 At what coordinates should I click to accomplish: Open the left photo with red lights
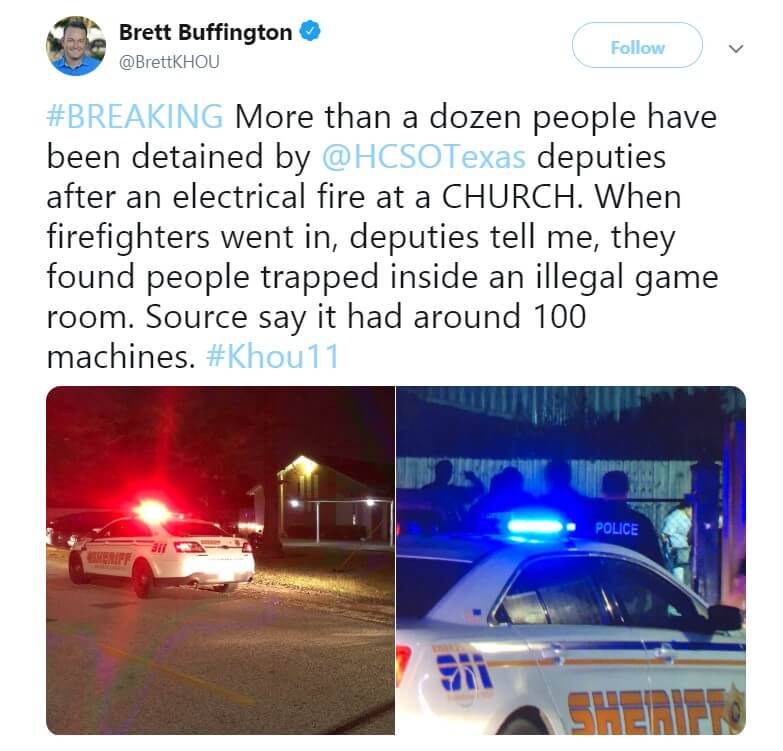click(220, 560)
